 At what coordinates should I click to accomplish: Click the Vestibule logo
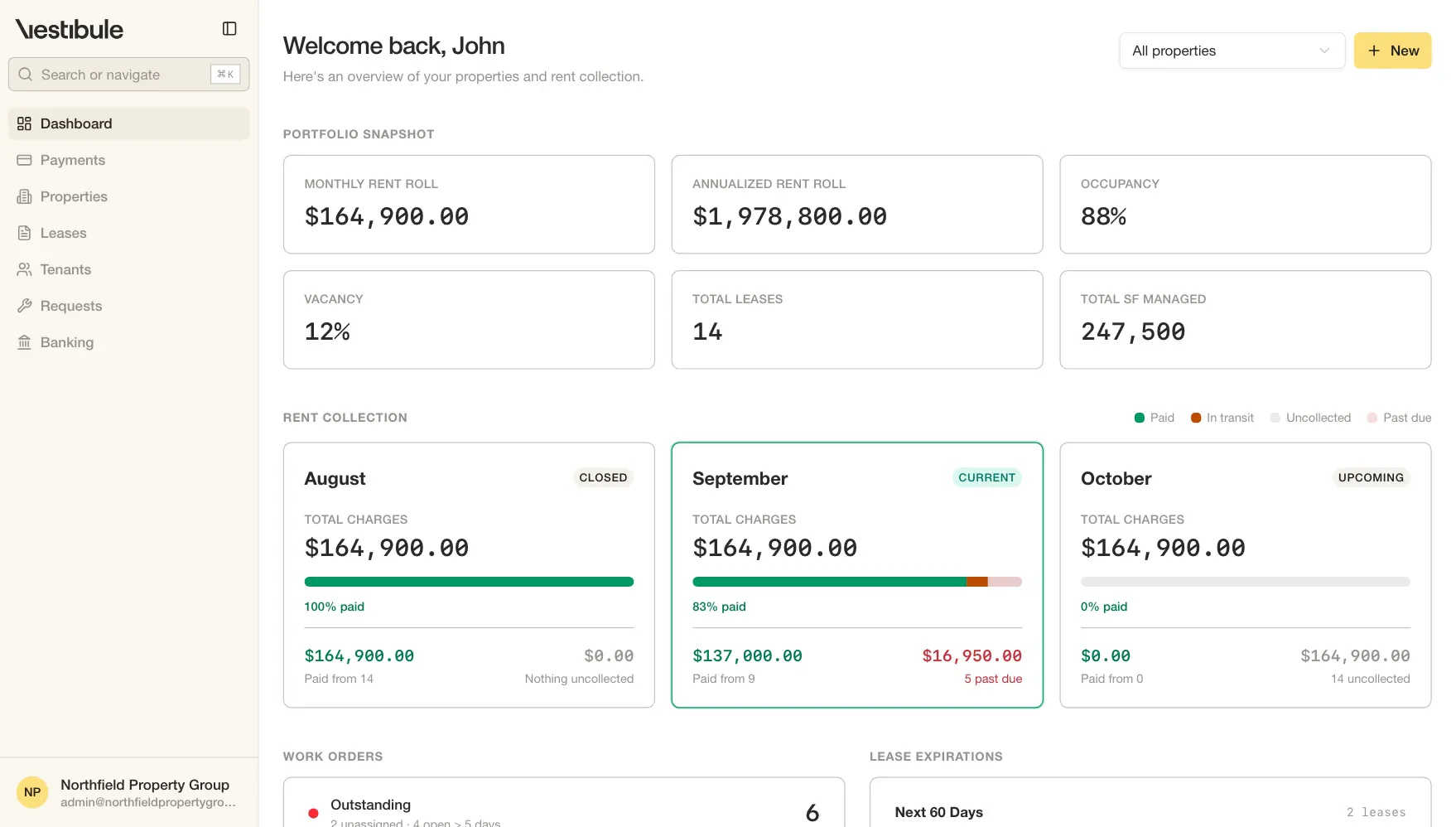70,29
